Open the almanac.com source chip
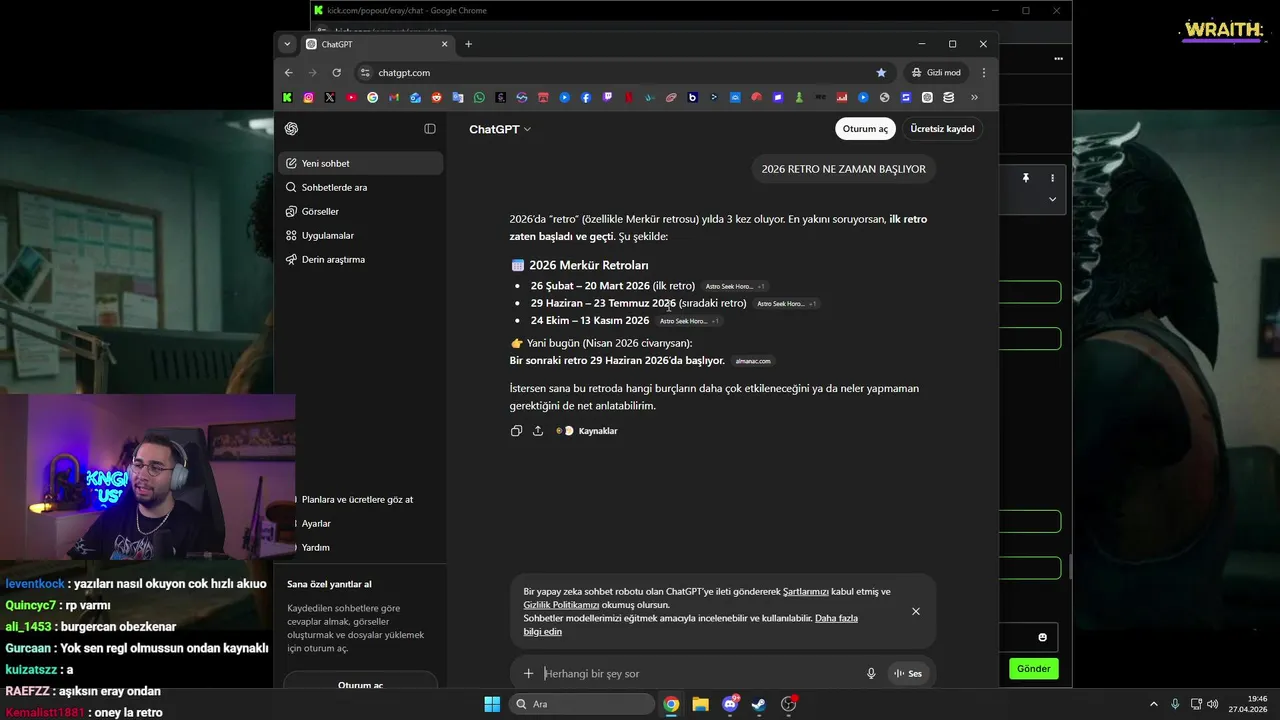The width and height of the screenshot is (1280, 720). 753,361
